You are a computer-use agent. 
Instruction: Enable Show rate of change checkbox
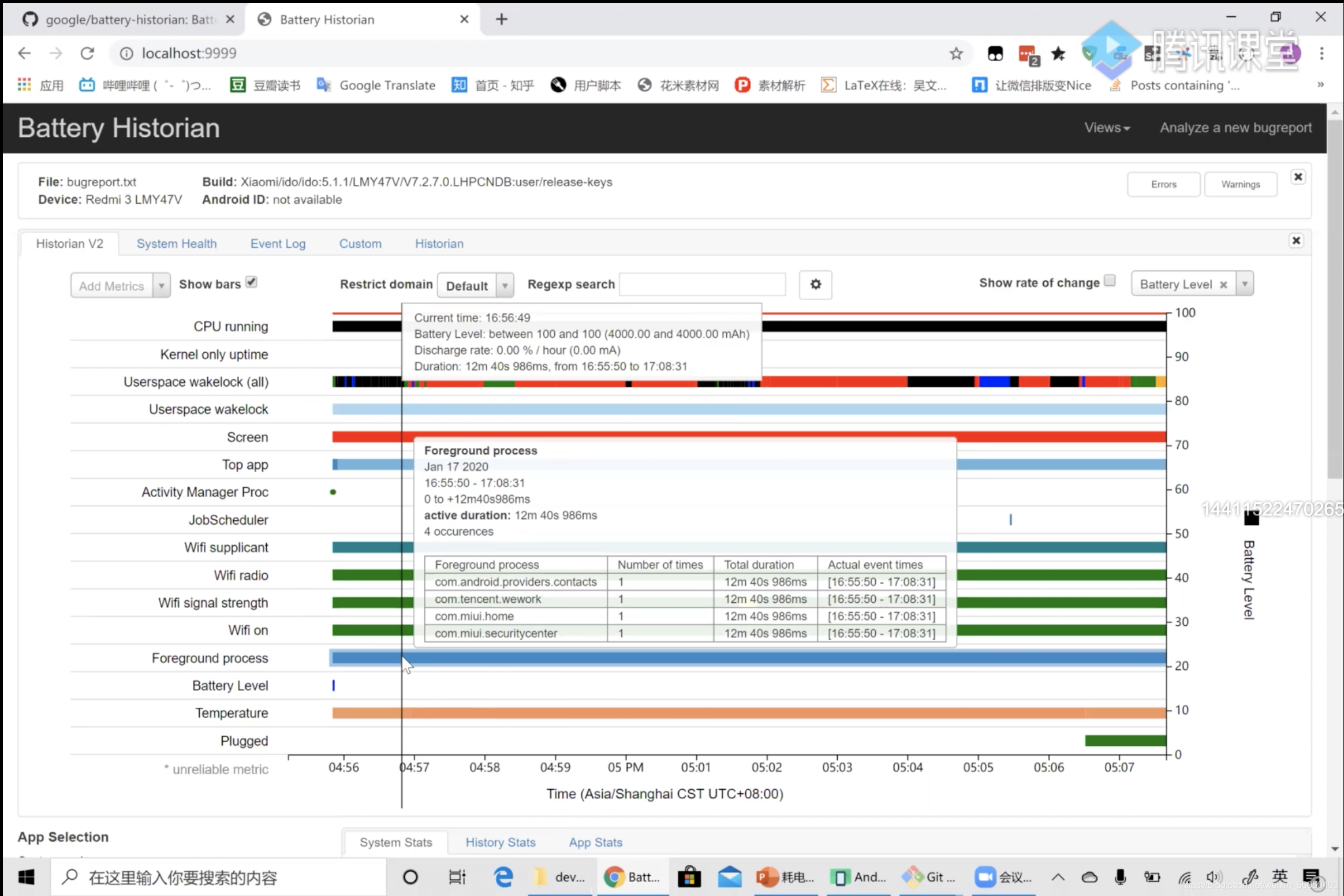(x=1110, y=281)
